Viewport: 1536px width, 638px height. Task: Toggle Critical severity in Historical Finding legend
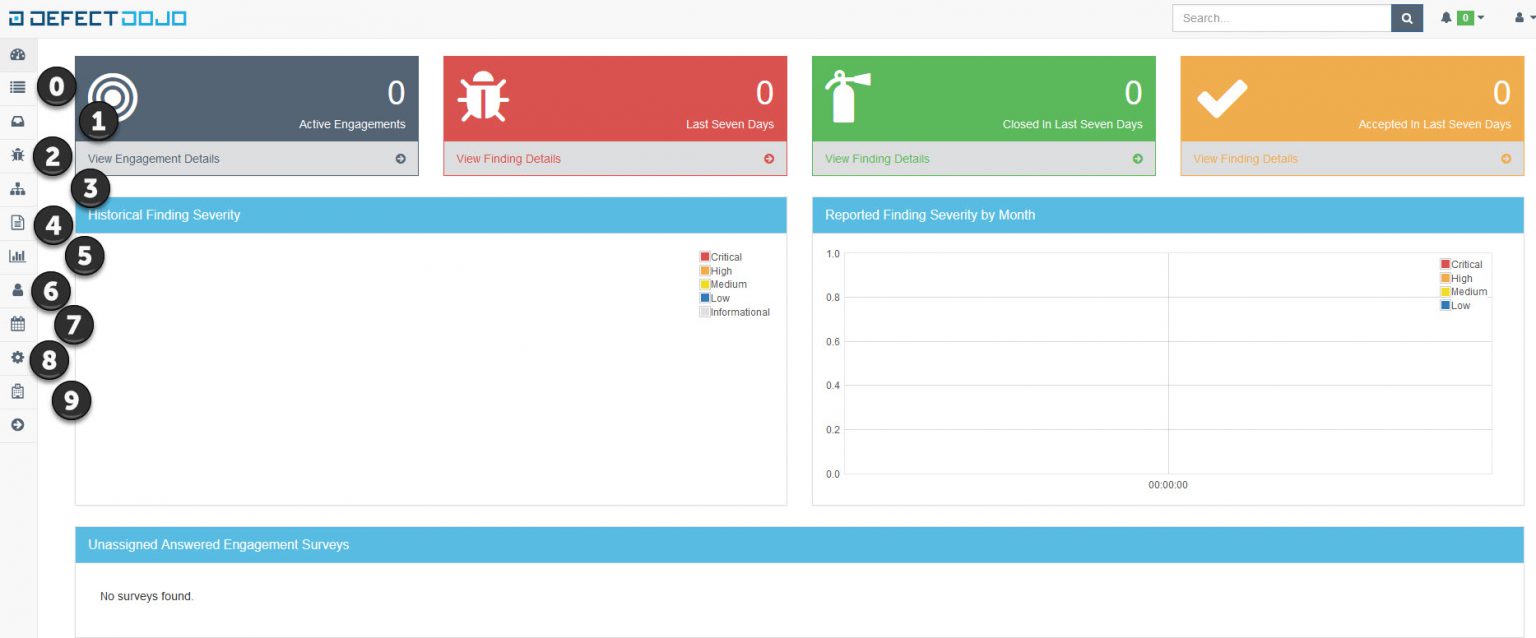(x=722, y=256)
